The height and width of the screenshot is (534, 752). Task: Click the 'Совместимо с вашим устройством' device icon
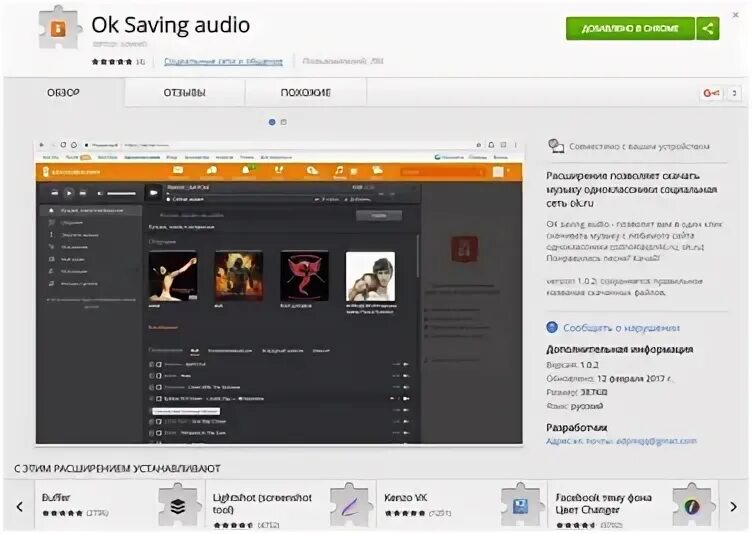pyautogui.click(x=556, y=146)
